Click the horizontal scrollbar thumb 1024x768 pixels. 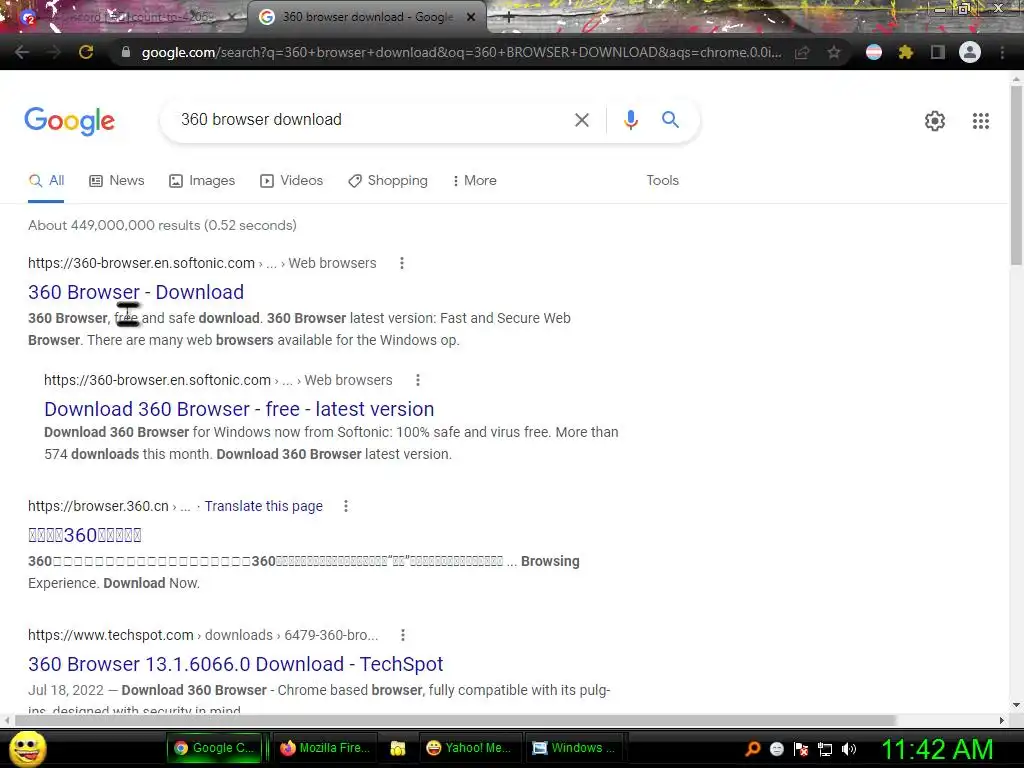(x=455, y=720)
